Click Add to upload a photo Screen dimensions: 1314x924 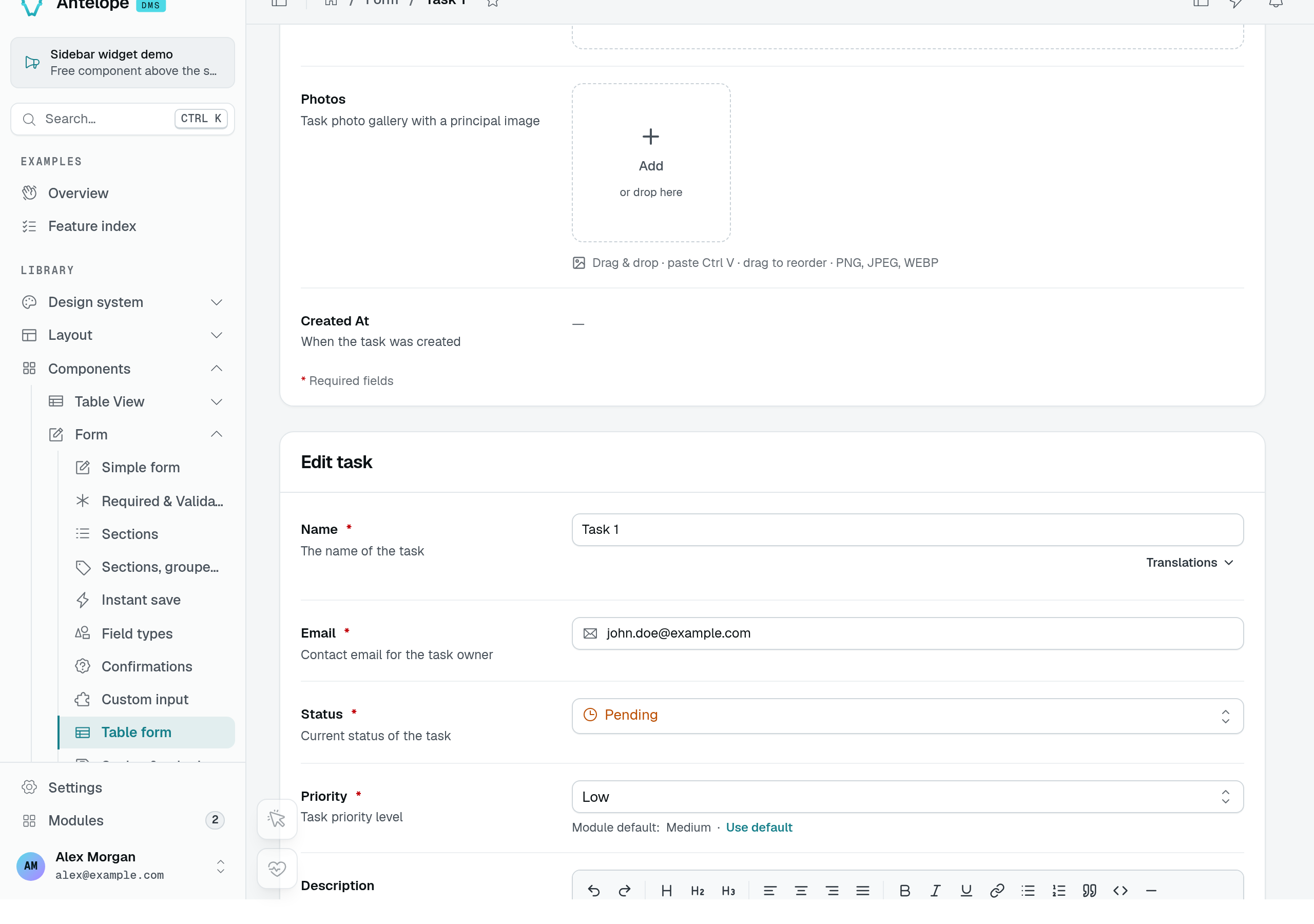(651, 163)
